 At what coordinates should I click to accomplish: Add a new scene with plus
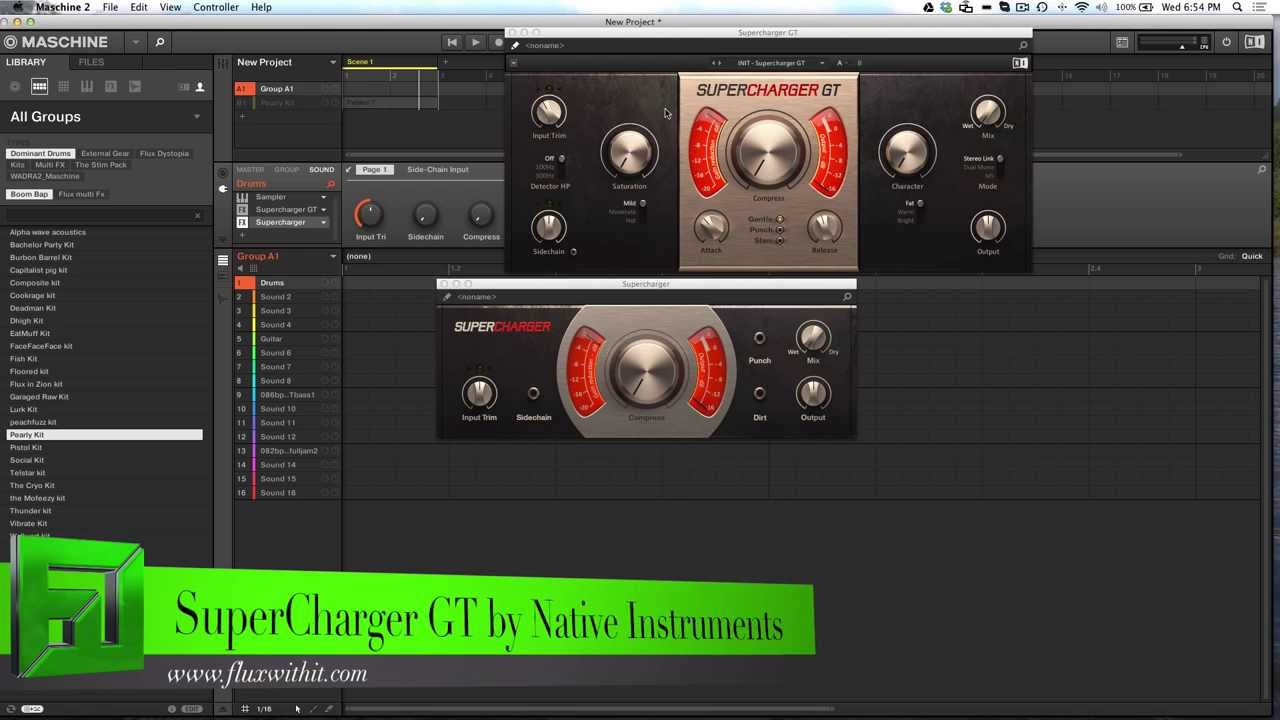[x=445, y=62]
